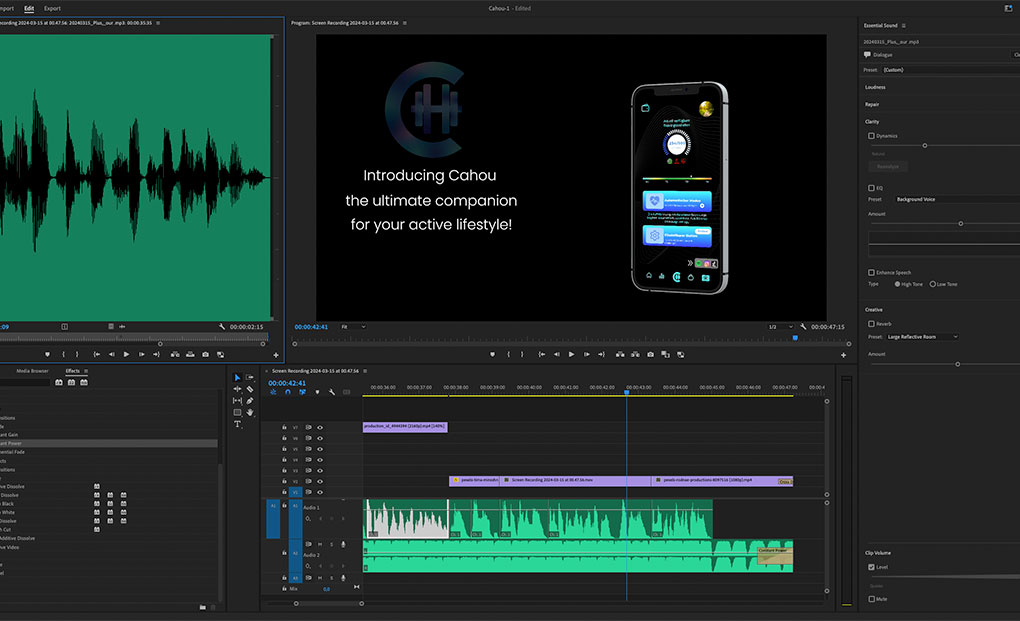Enable the Enhance Speech checkbox

coord(871,272)
